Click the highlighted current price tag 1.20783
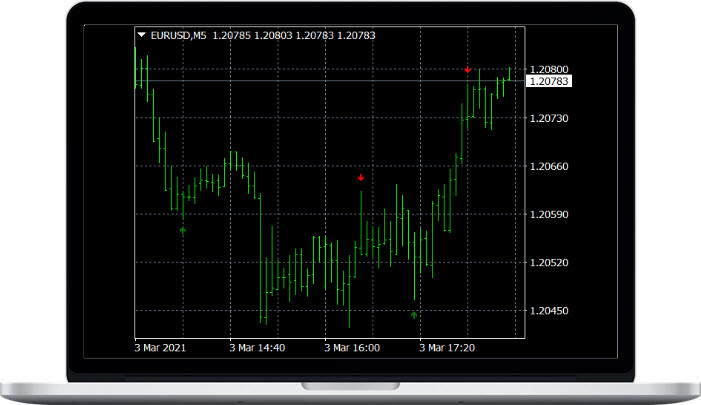Viewport: 701px width, 405px height. (549, 81)
